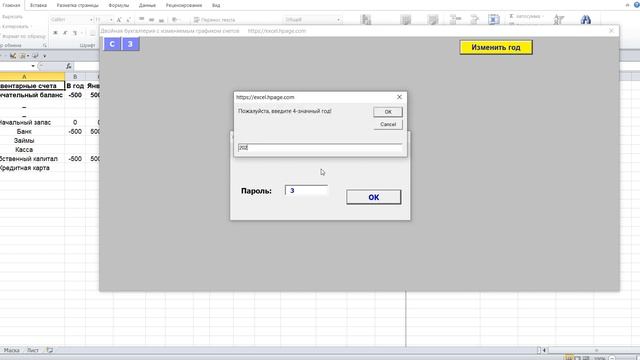Select the Банк cell
Screen dimensions: 640x360
(x=32, y=131)
